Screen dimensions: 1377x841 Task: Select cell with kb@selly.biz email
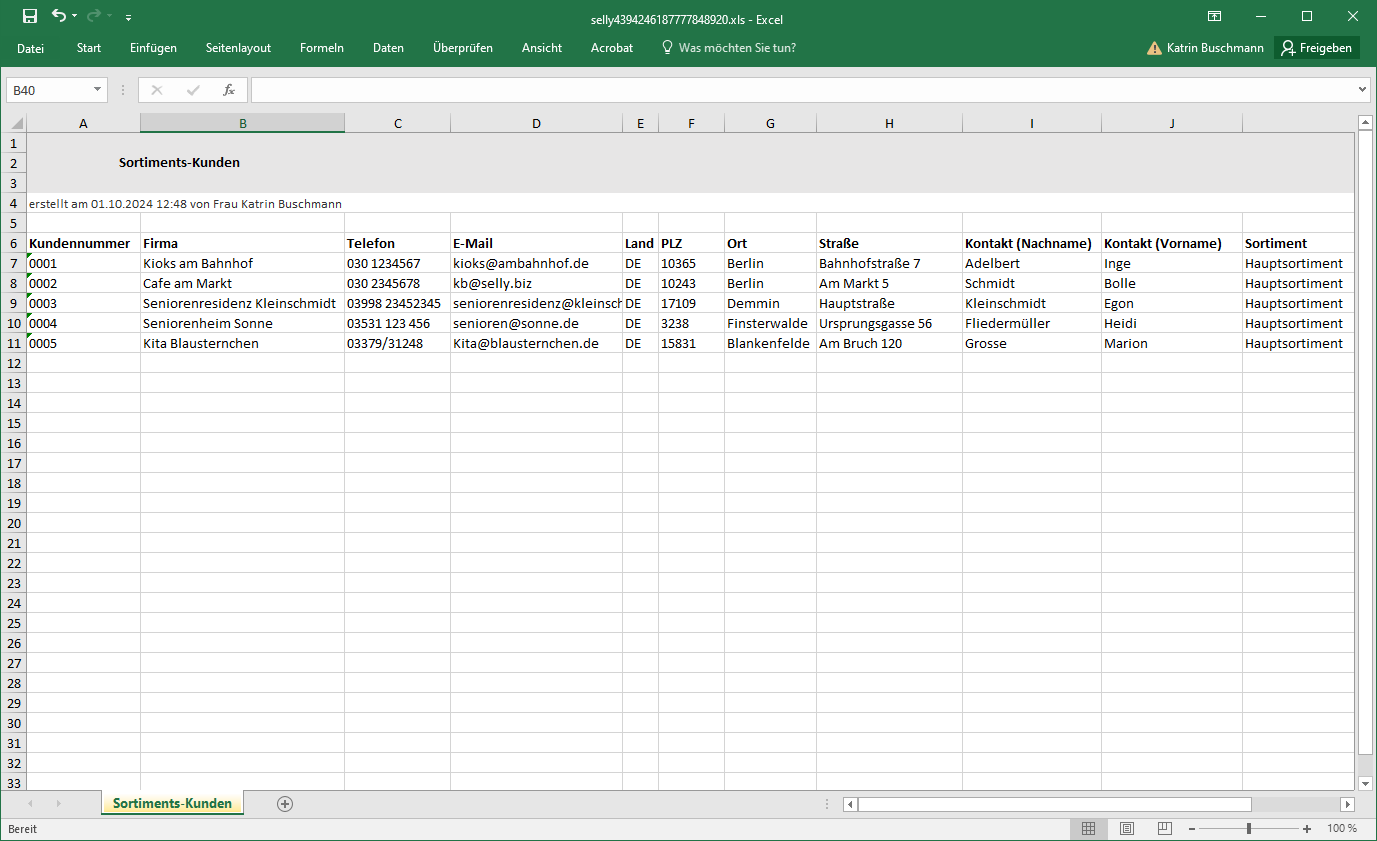(x=536, y=283)
